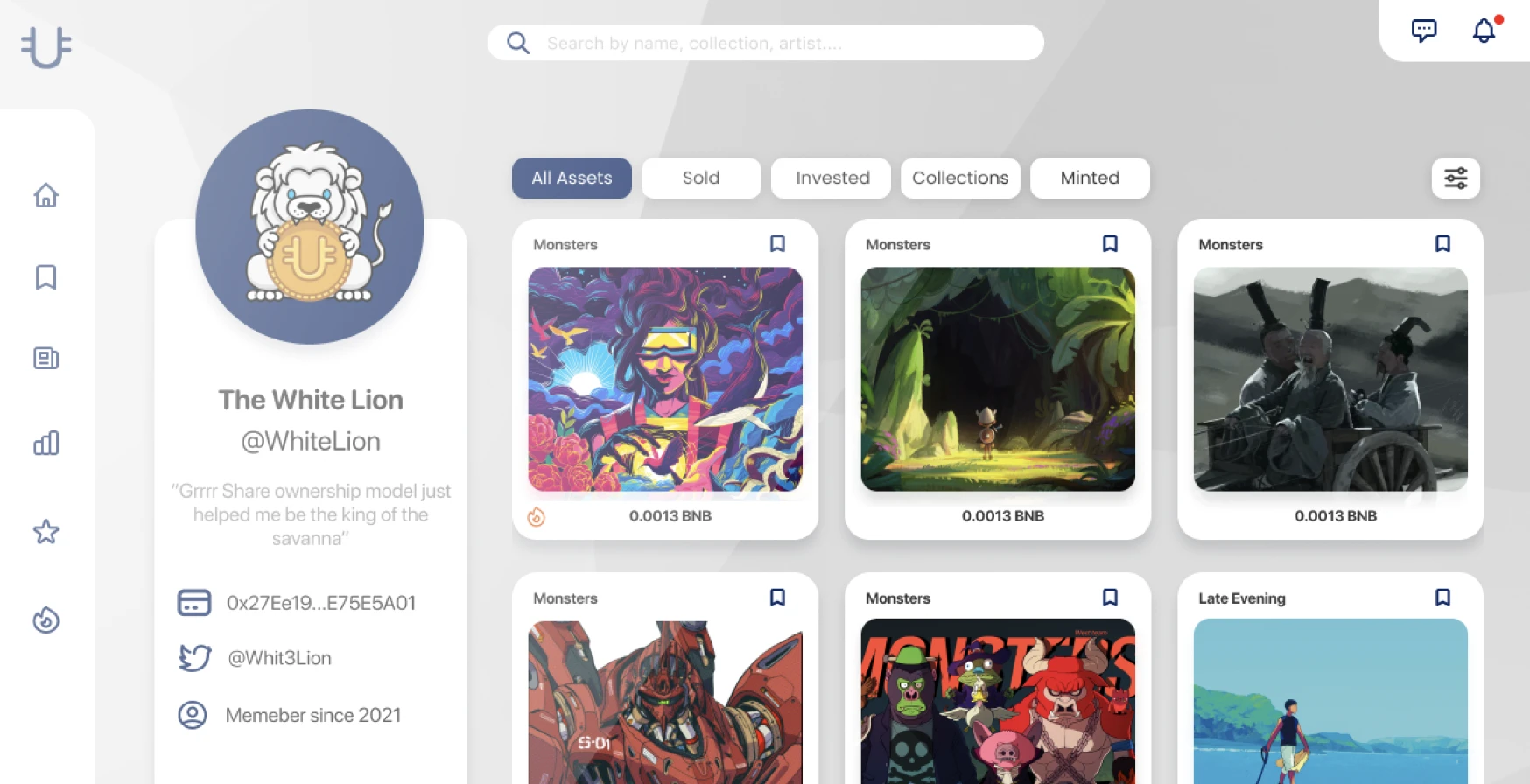Screen dimensions: 1530x784
Task: Open the Home icon in sidebar
Action: 46,195
